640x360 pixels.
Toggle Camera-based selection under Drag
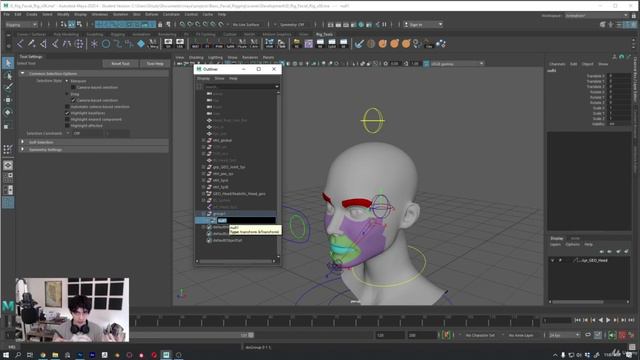(x=73, y=100)
